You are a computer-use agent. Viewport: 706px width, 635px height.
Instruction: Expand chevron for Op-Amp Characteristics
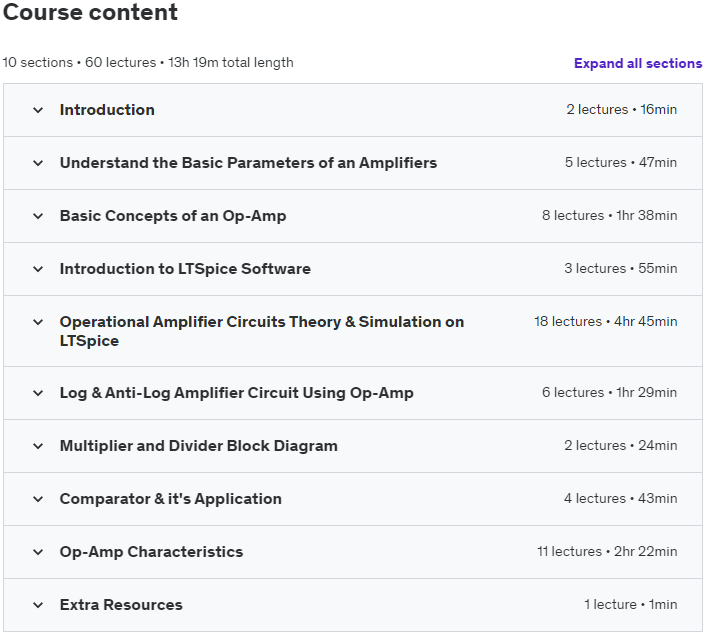tap(38, 552)
